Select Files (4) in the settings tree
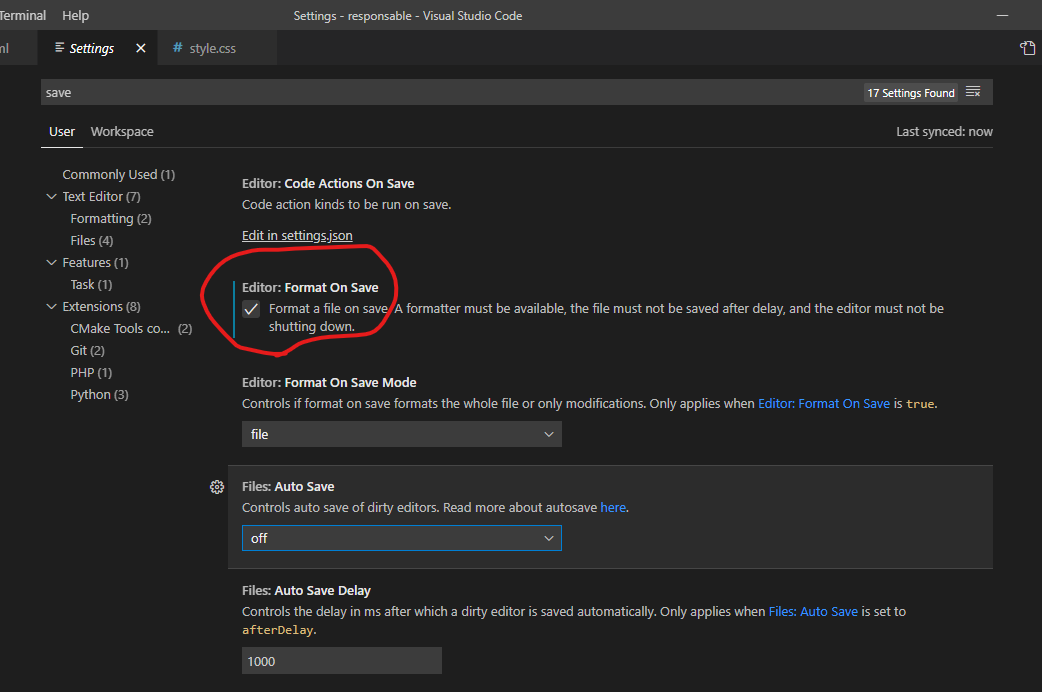Image resolution: width=1042 pixels, height=692 pixels. pyautogui.click(x=92, y=241)
